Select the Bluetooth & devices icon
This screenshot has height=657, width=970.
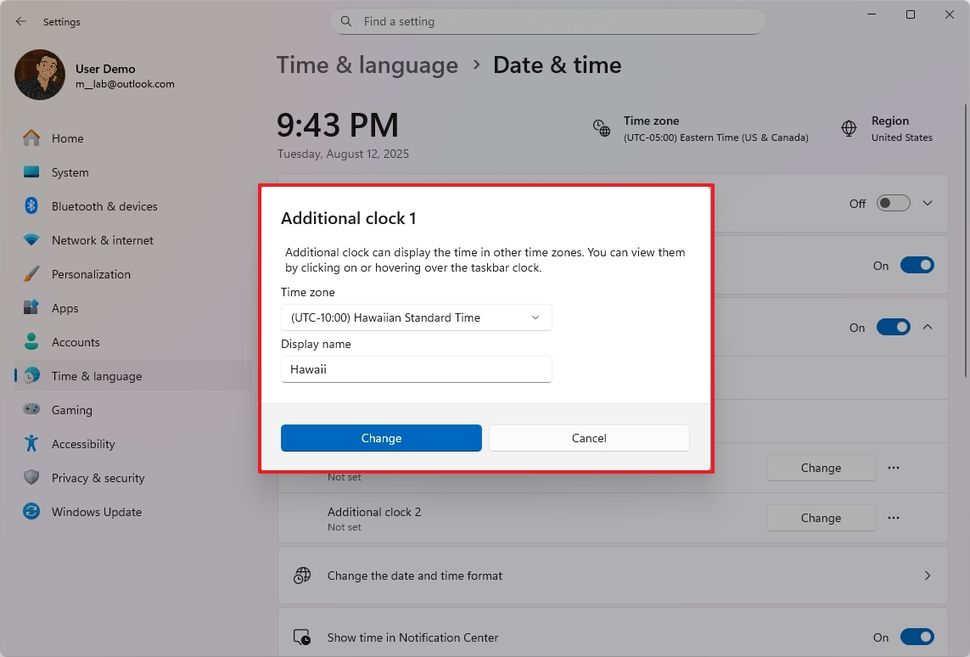[x=32, y=206]
